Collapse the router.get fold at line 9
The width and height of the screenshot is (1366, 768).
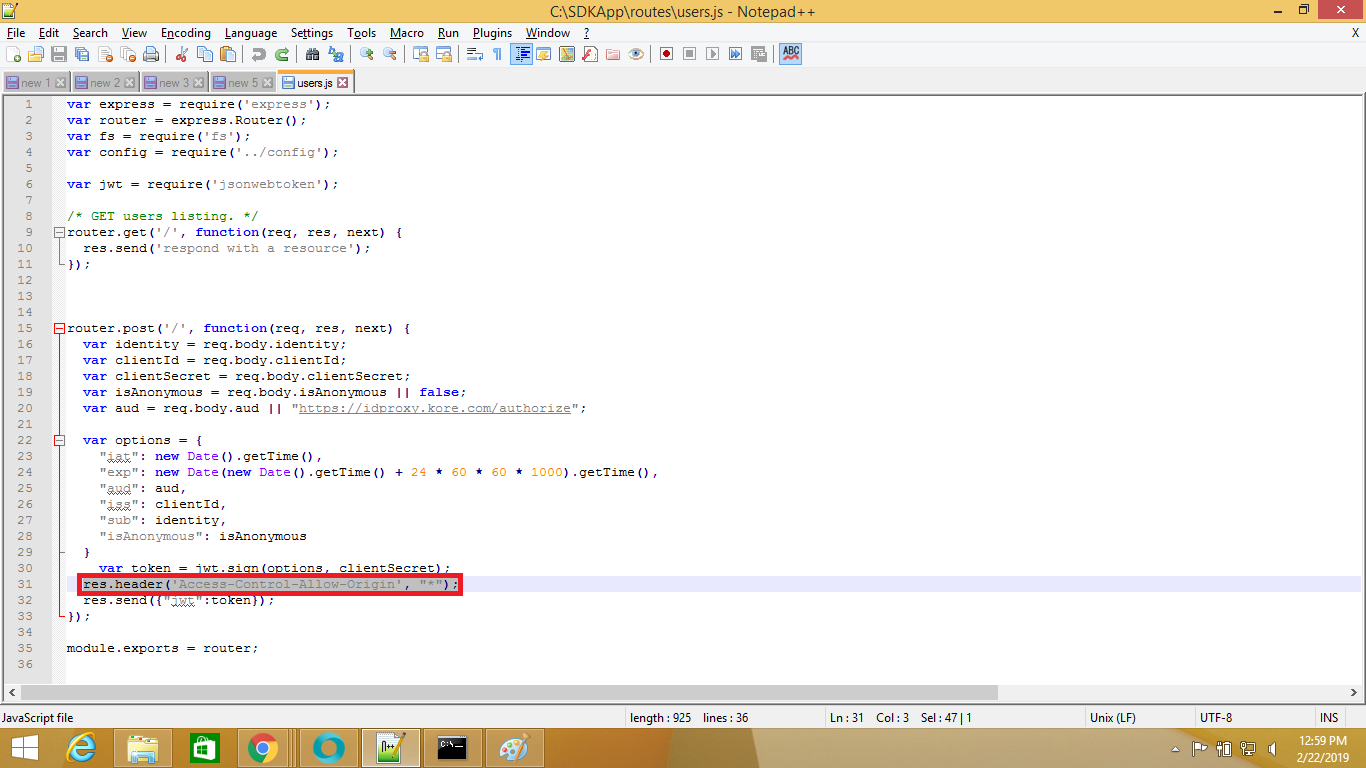[59, 232]
